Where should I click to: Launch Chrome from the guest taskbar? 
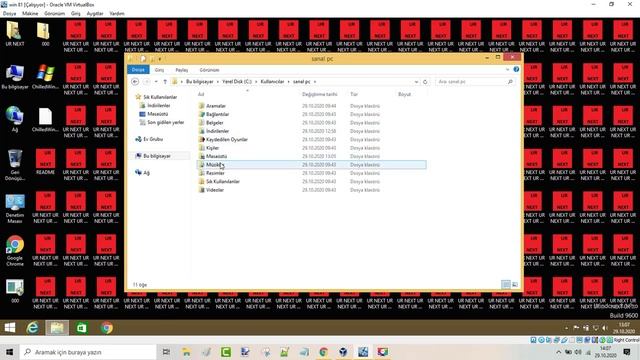point(107,328)
